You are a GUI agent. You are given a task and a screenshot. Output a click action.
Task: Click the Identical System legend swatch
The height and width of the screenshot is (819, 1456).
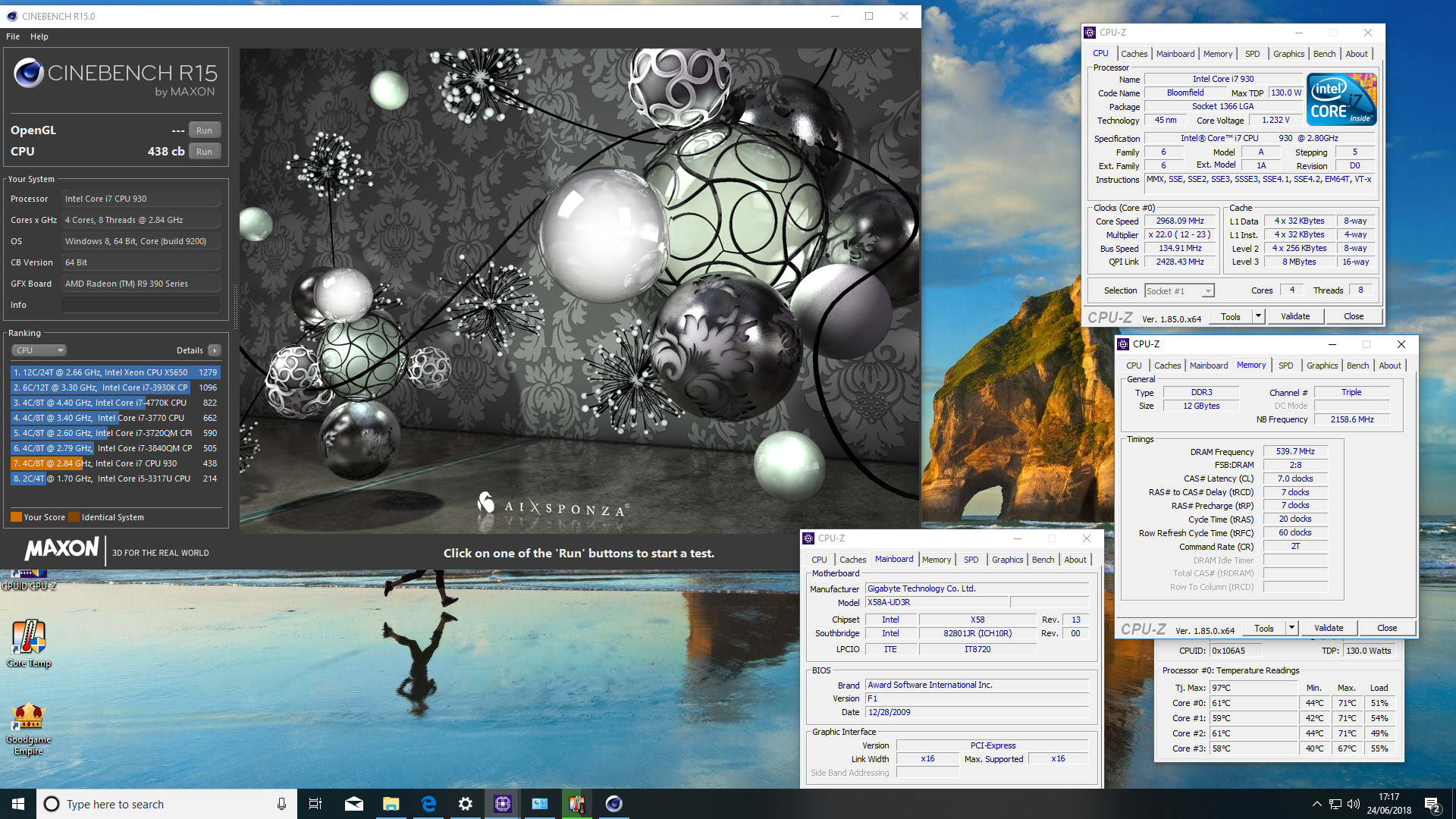pyautogui.click(x=74, y=517)
